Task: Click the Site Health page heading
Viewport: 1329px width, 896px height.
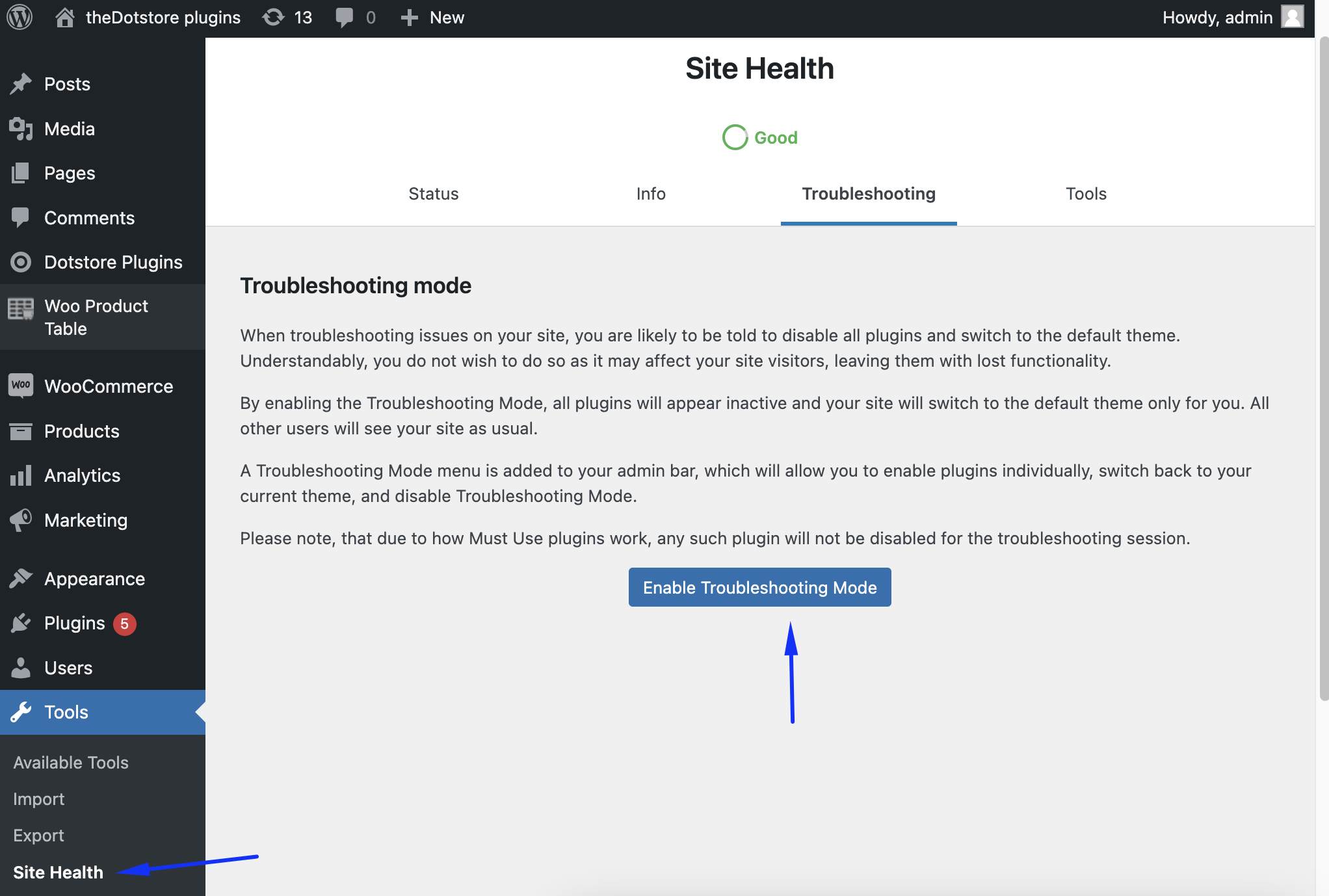Action: click(x=759, y=68)
